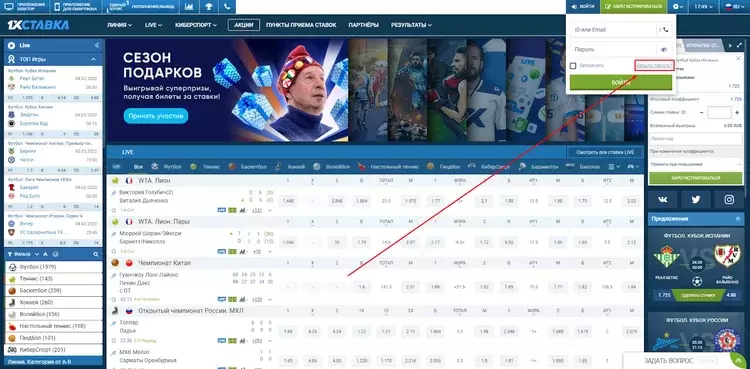The image size is (750, 369).
Task: Decrease stake amount with minus button
Action: pyautogui.click(x=701, y=112)
